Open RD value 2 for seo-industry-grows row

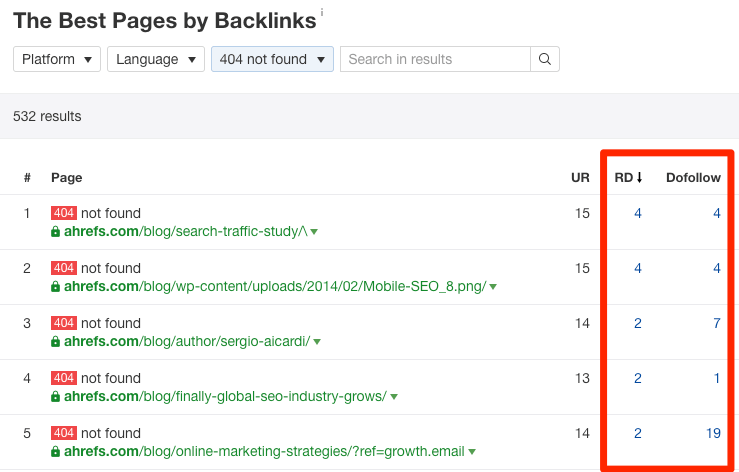(638, 379)
